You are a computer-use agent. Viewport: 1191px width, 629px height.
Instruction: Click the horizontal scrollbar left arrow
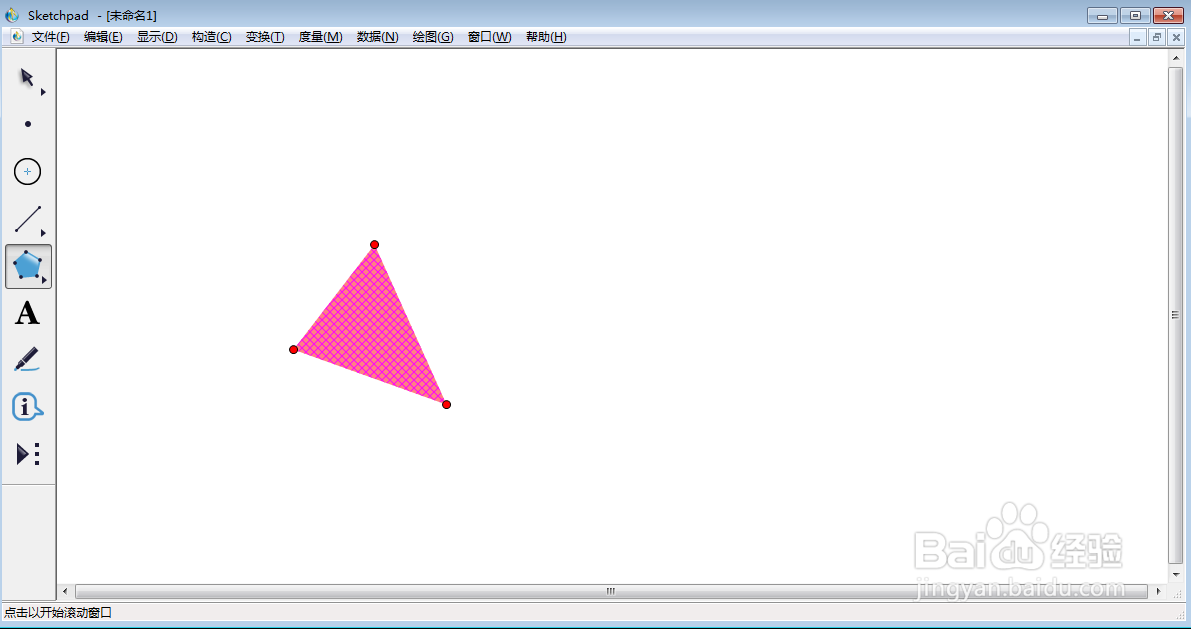[65, 591]
